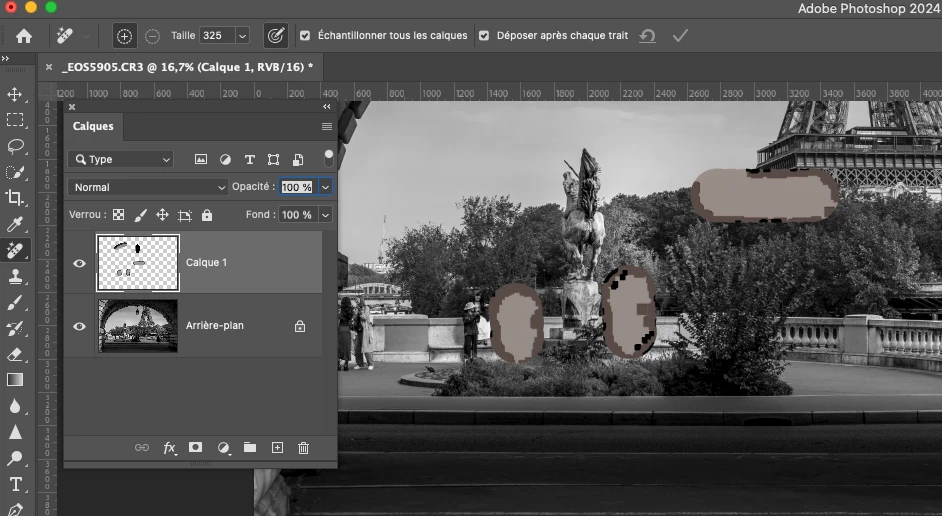Expand the toolbar double-arrow

coord(5,58)
